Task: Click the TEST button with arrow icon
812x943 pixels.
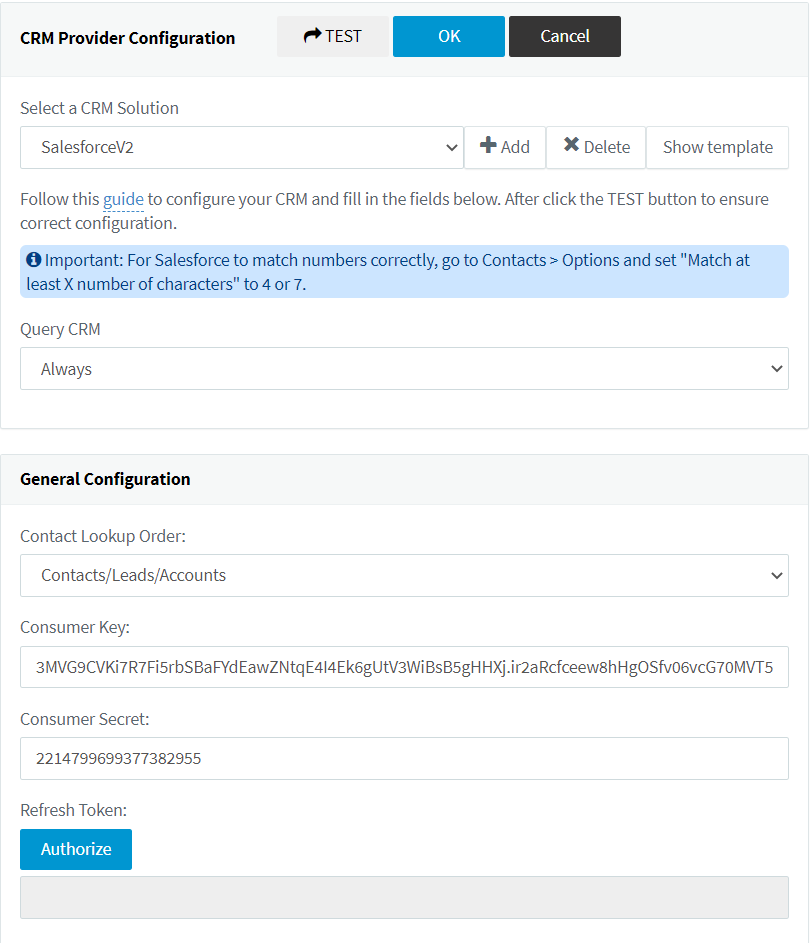Action: (333, 37)
